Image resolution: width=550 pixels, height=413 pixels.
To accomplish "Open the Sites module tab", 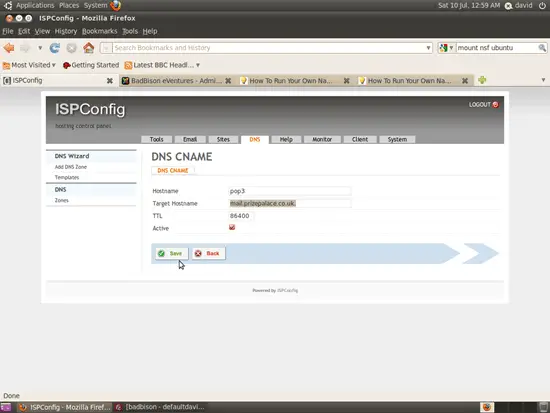I will (x=223, y=139).
